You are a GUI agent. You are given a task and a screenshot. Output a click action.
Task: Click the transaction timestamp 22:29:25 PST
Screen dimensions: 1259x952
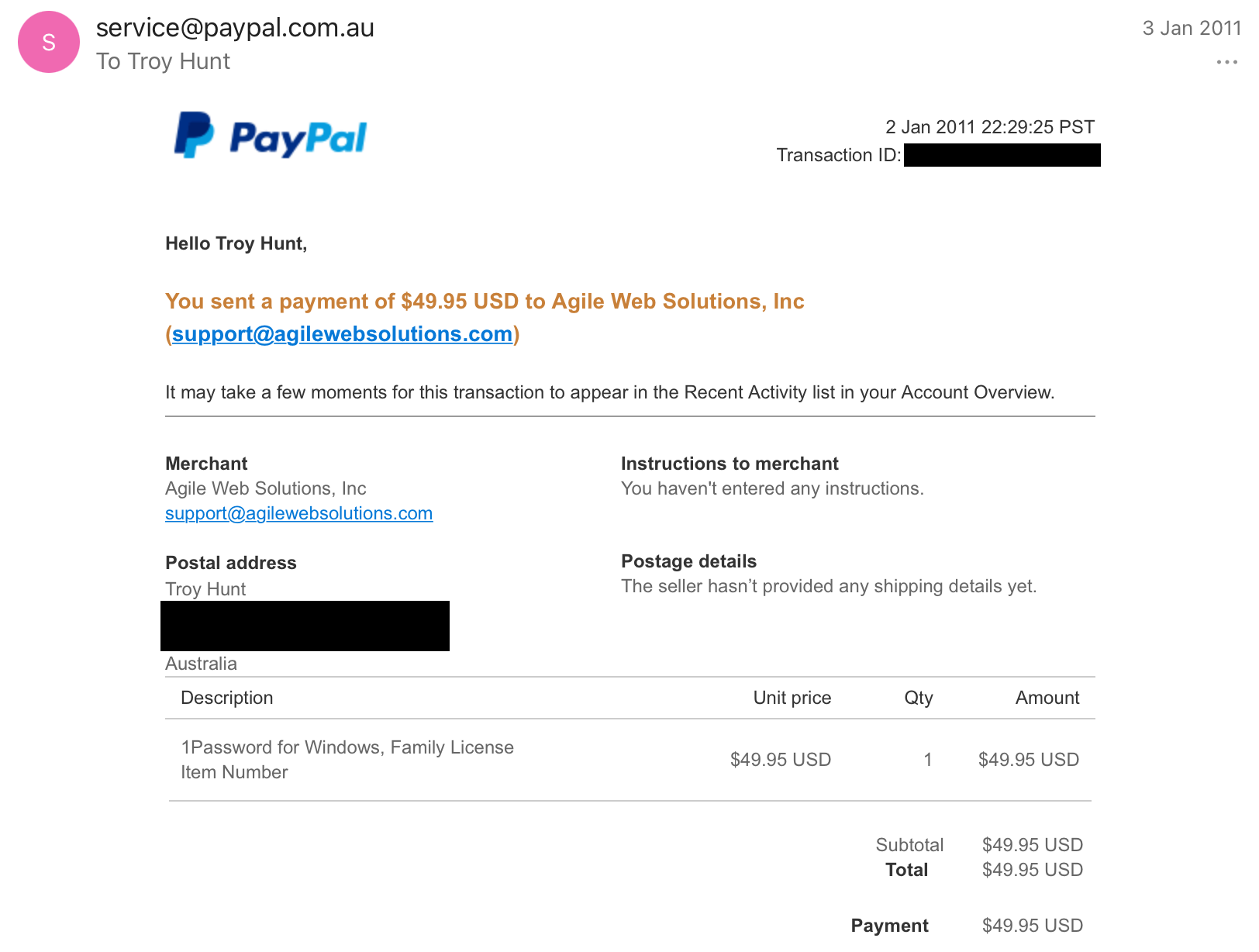pos(990,127)
